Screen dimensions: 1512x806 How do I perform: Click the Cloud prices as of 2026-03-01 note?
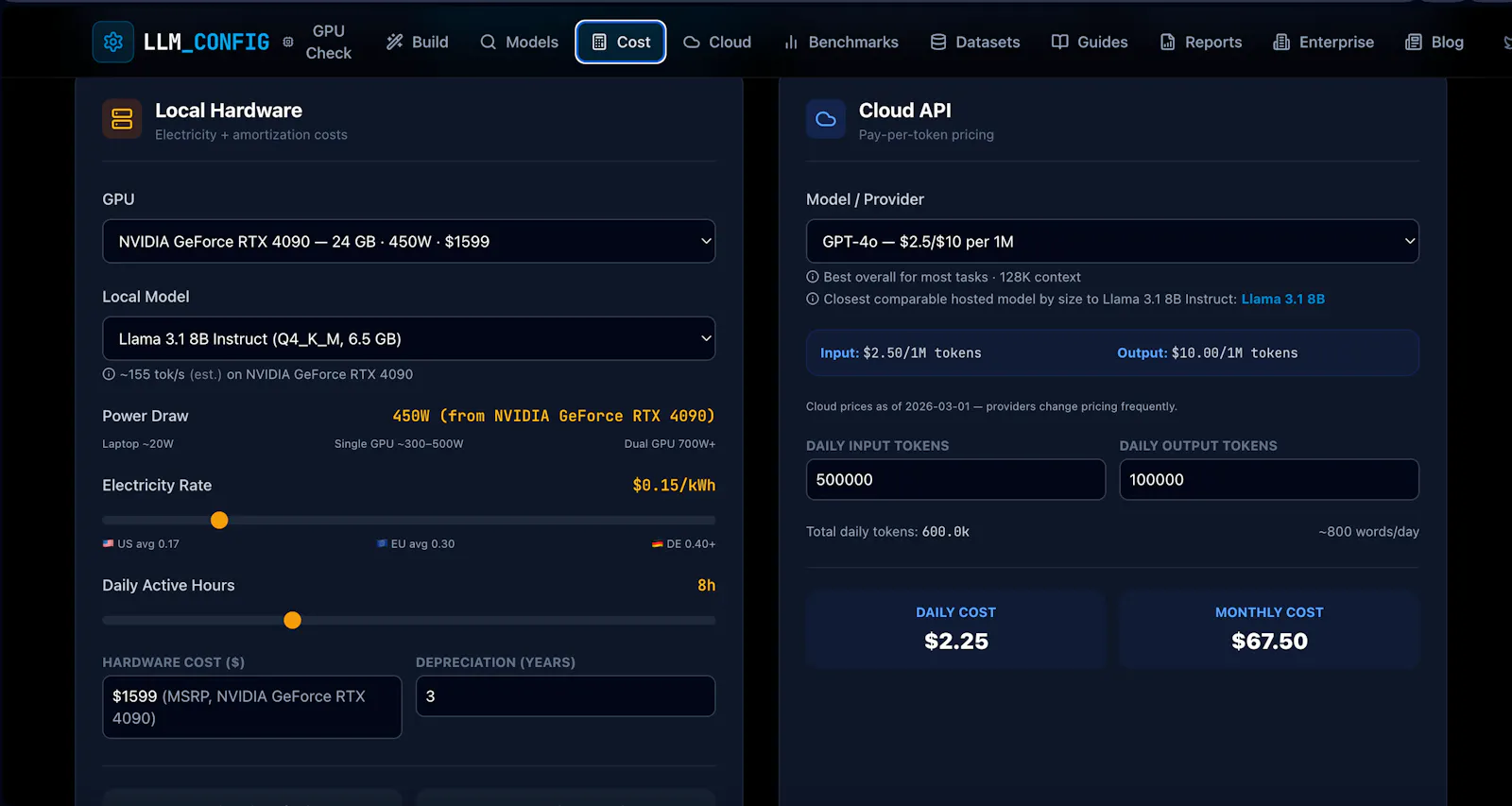(x=991, y=406)
